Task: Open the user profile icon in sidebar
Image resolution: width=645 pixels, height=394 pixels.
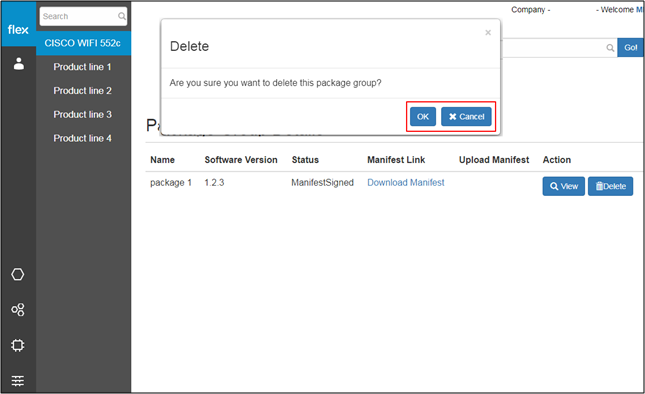Action: click(19, 64)
